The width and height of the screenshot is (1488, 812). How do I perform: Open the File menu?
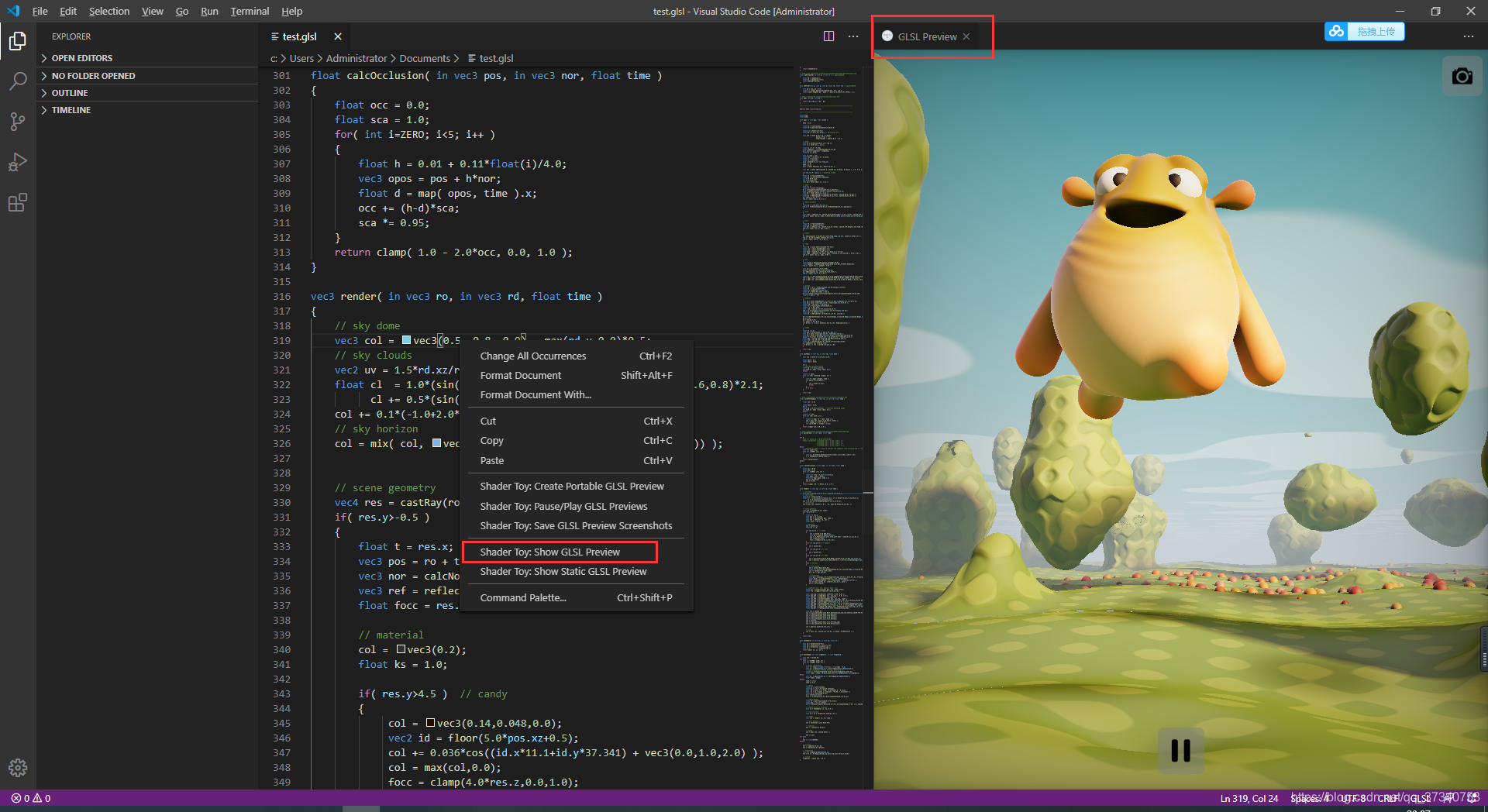tap(40, 11)
